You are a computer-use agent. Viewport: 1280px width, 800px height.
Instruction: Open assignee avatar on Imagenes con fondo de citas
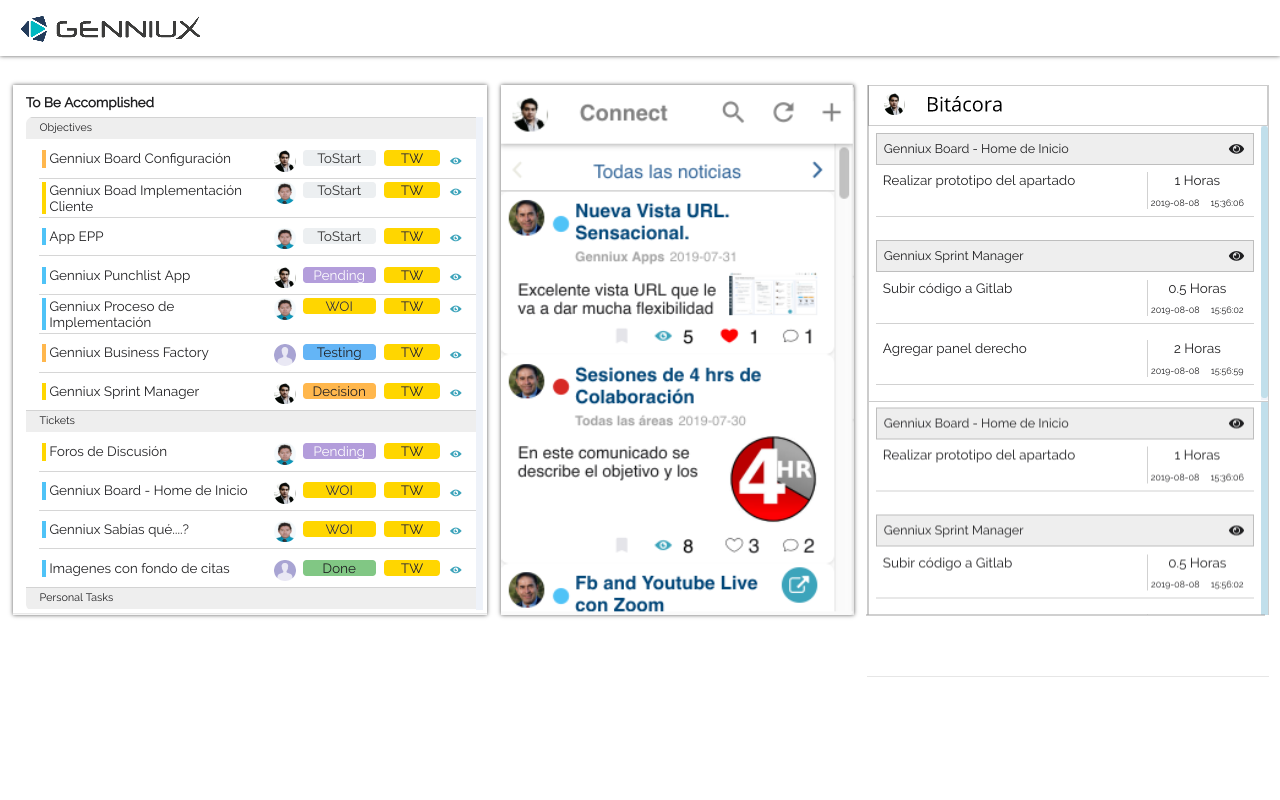285,570
